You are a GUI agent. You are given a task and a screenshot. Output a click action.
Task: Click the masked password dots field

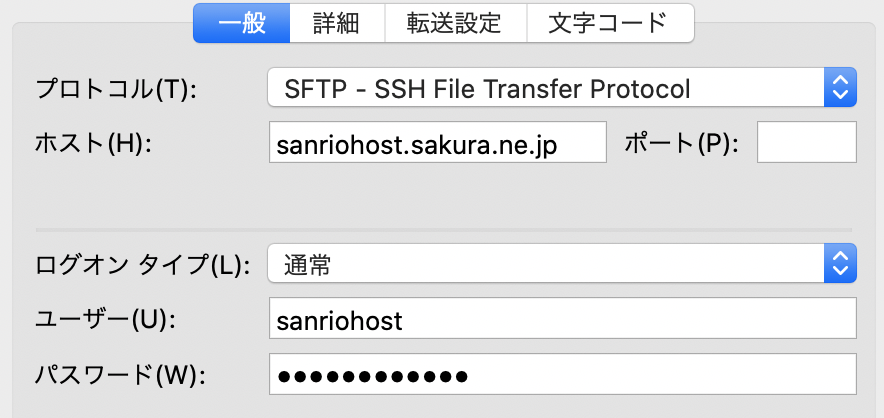(x=562, y=376)
